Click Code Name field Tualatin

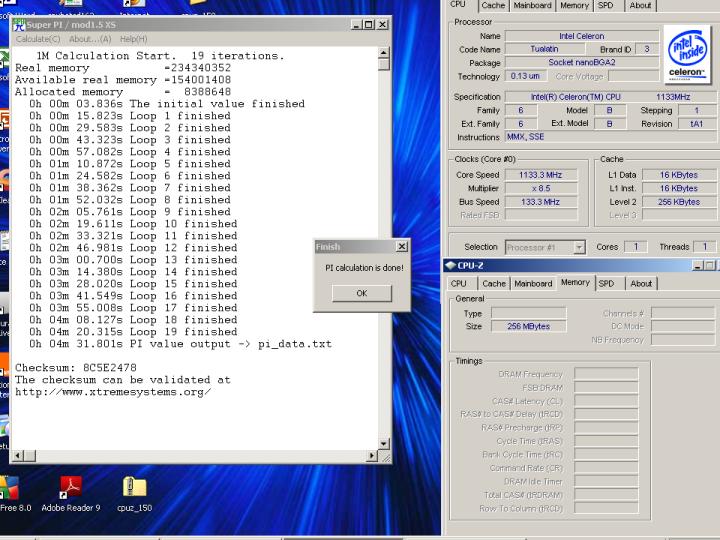coord(544,49)
